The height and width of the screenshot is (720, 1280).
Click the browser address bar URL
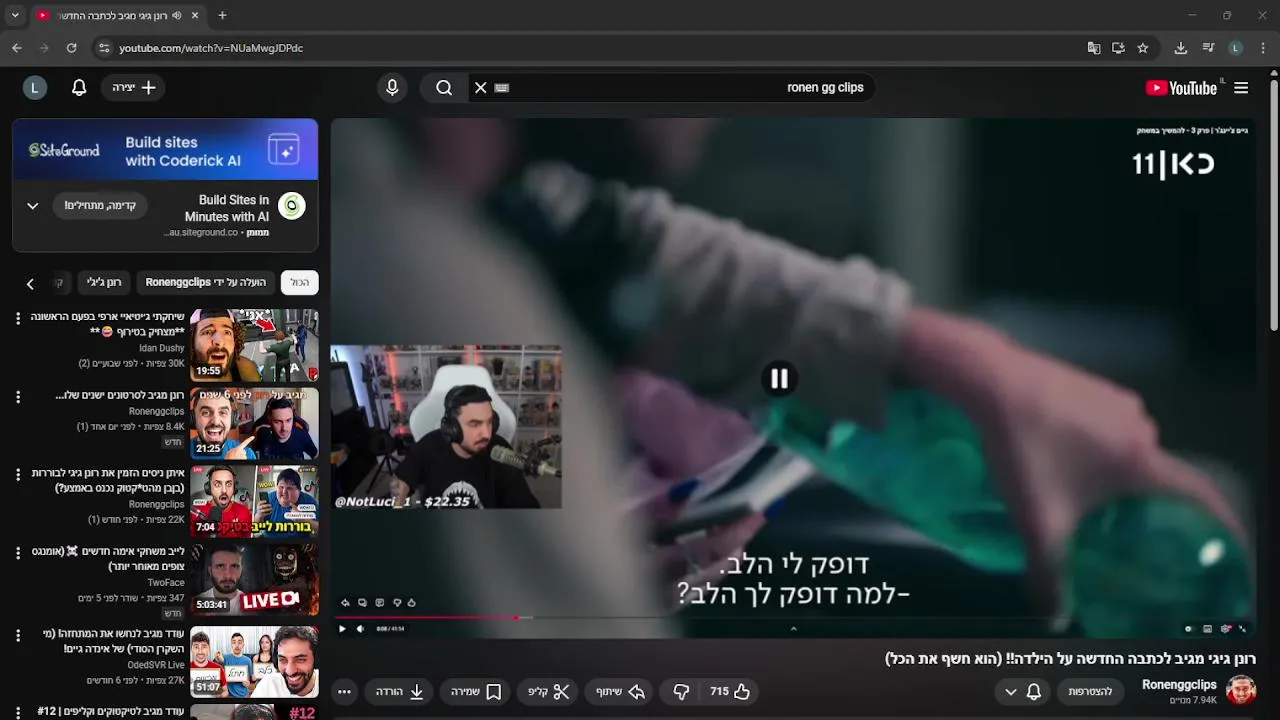(211, 48)
